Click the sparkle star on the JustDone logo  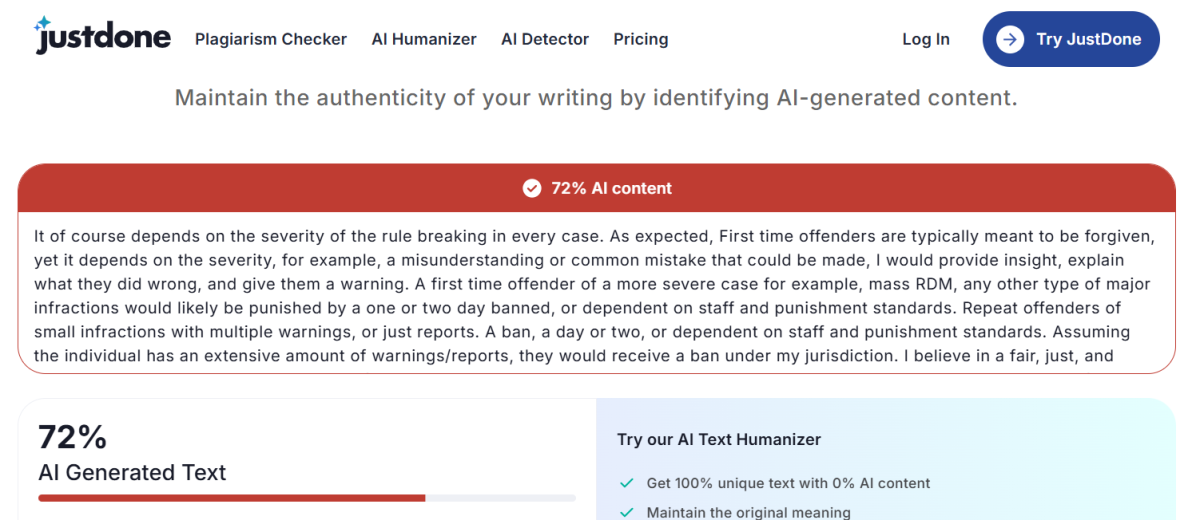click(44, 24)
